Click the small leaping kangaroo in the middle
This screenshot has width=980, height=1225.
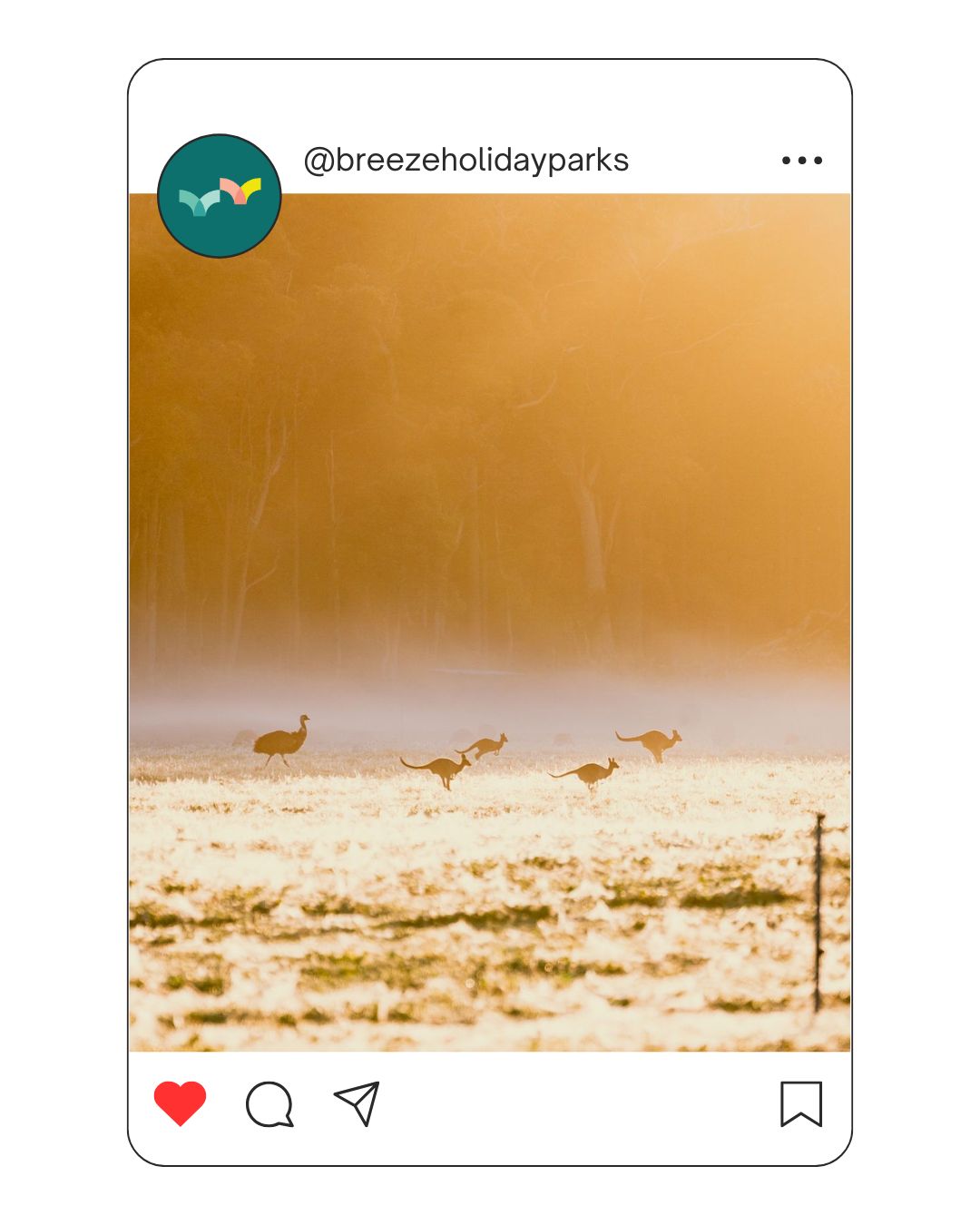(483, 746)
